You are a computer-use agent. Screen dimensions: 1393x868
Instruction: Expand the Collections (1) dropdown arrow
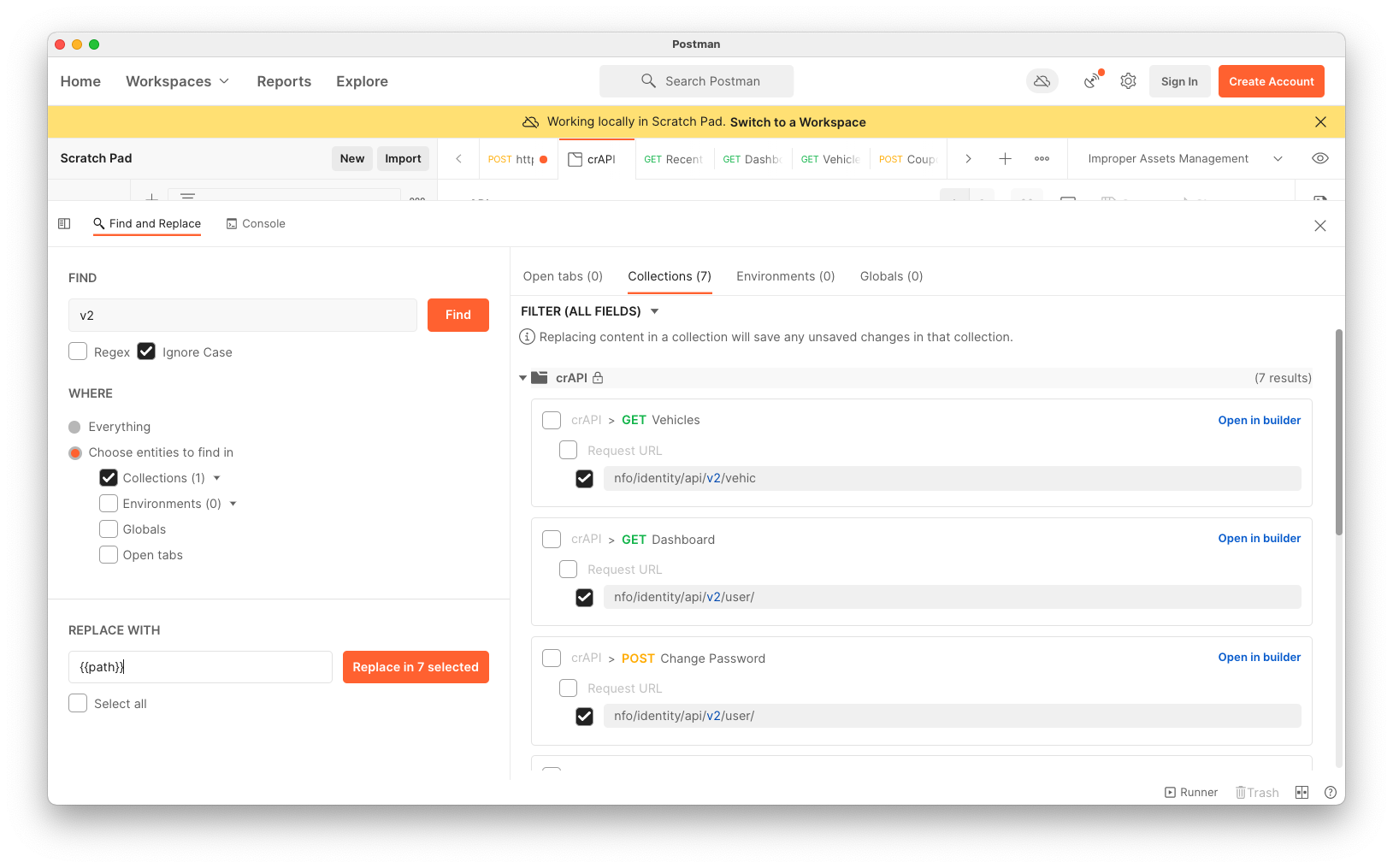tap(217, 478)
